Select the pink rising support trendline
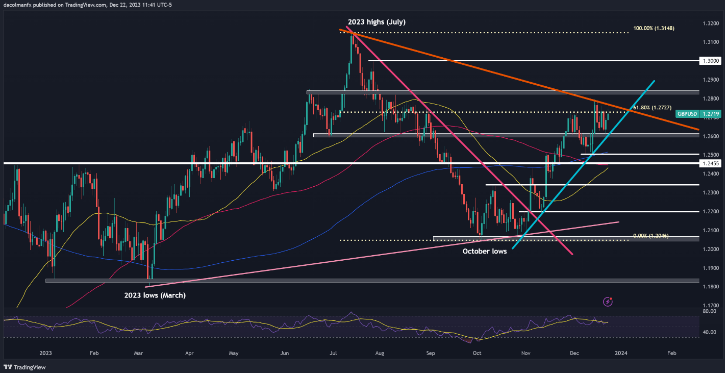725x373 pixels. 383,255
